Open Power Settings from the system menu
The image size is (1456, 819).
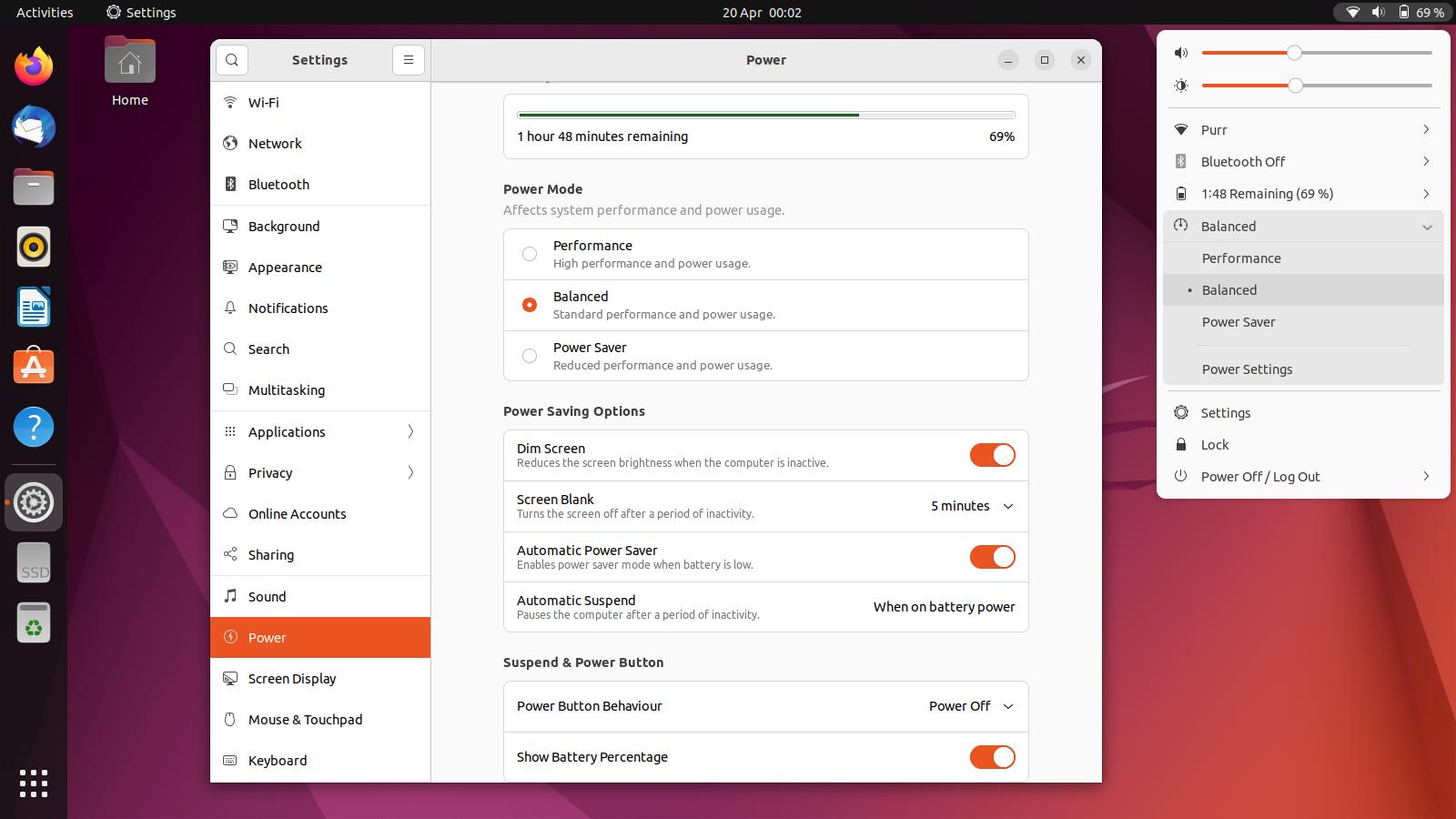click(x=1247, y=369)
